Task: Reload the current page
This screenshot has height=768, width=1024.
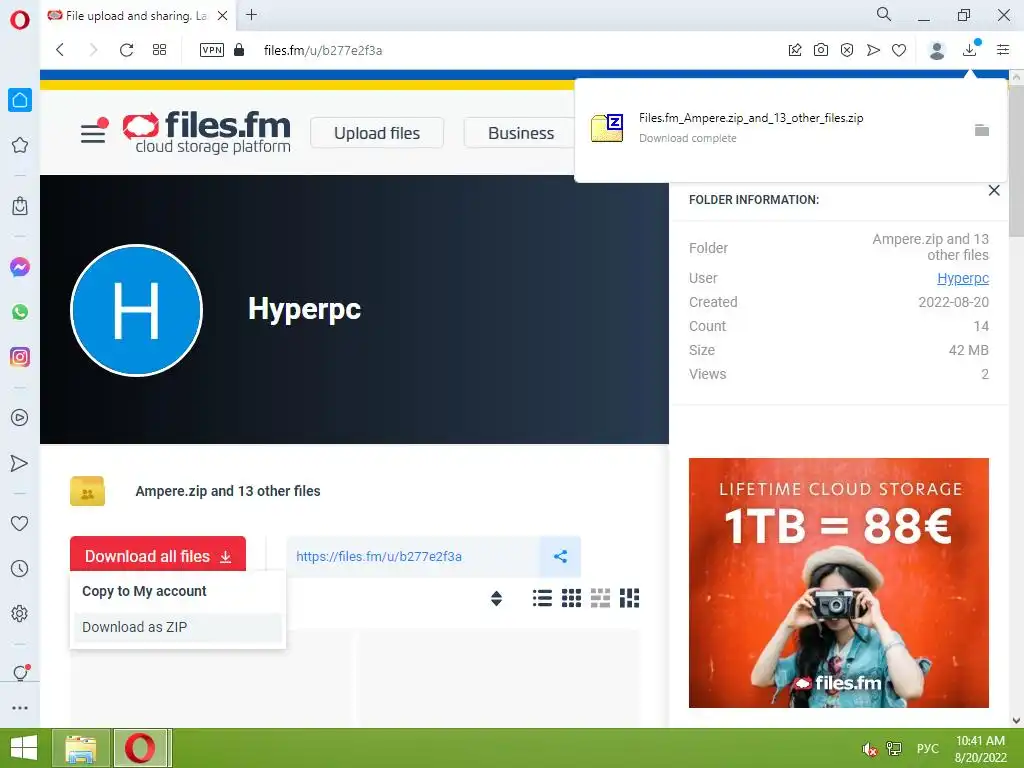Action: pyautogui.click(x=127, y=50)
